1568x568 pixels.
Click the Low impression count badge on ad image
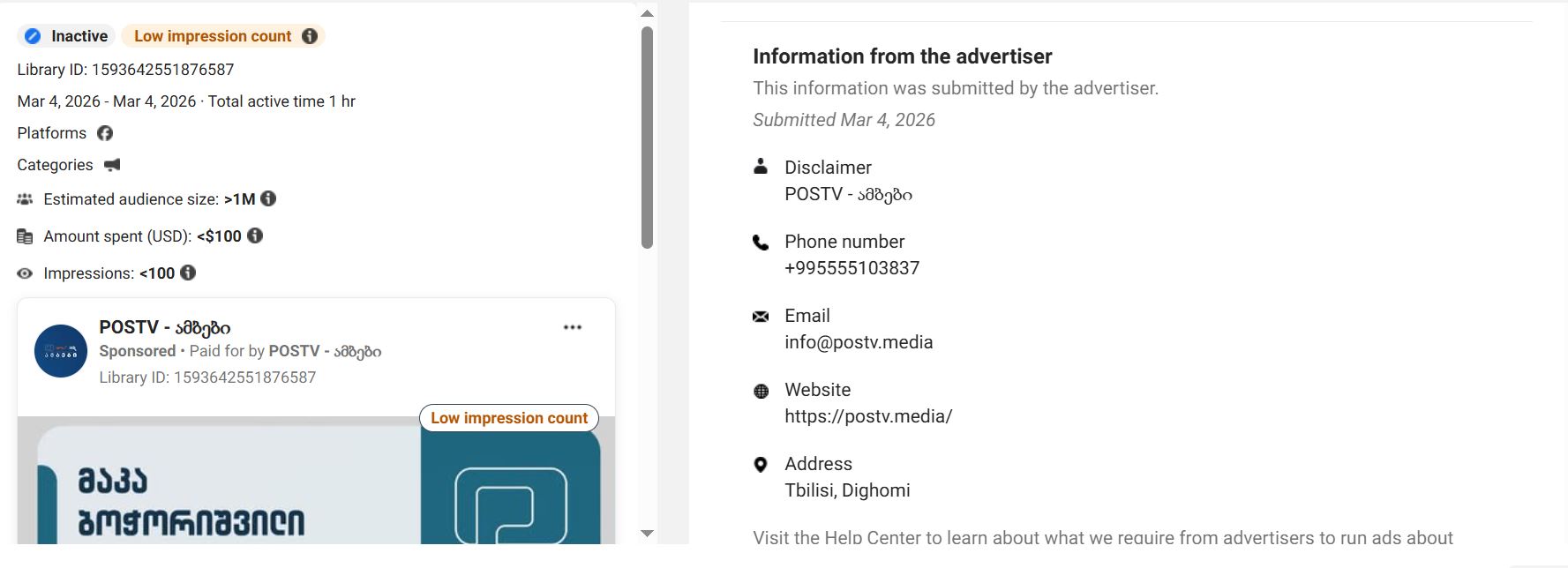pos(509,418)
